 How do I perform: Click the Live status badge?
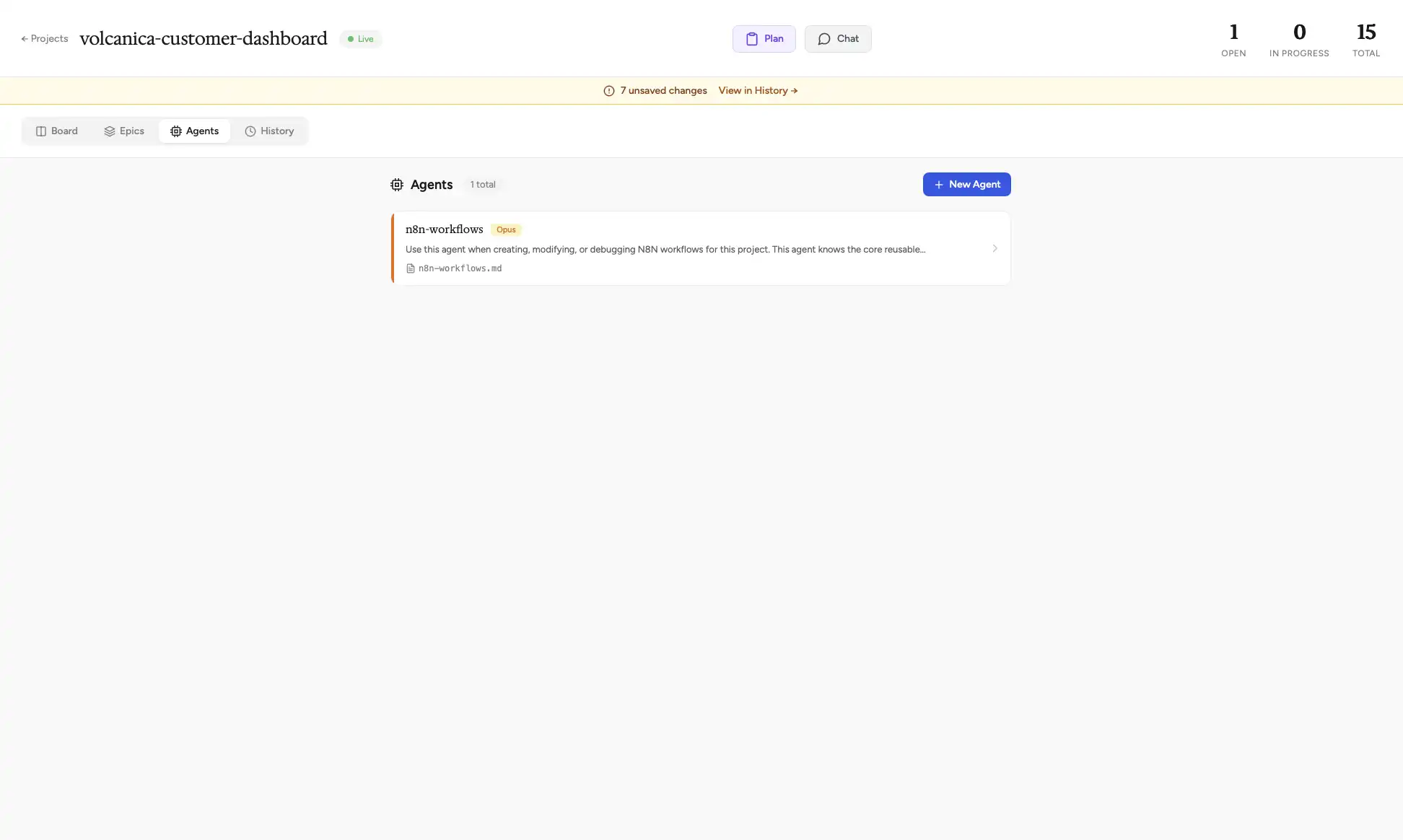359,38
